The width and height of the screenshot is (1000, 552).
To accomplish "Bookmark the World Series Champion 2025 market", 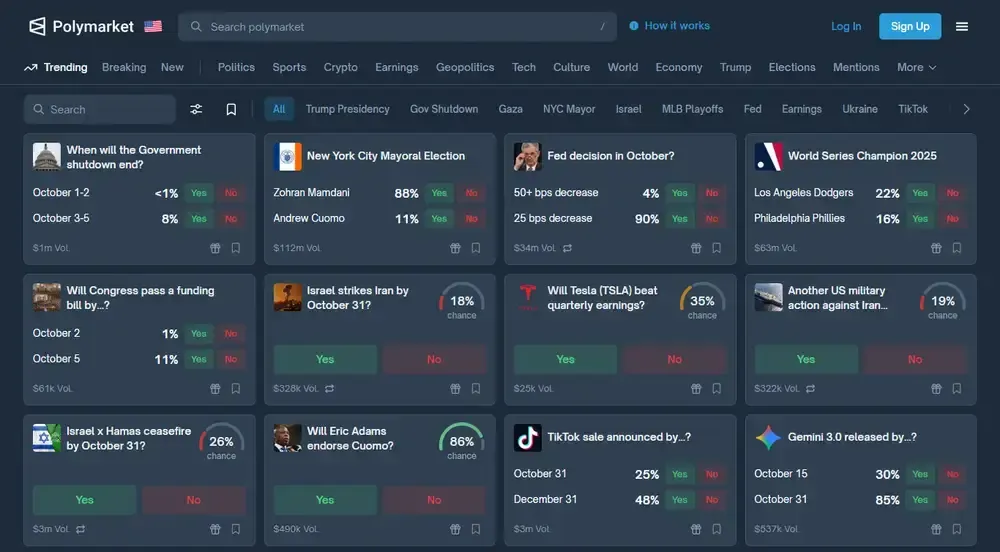I will click(957, 248).
